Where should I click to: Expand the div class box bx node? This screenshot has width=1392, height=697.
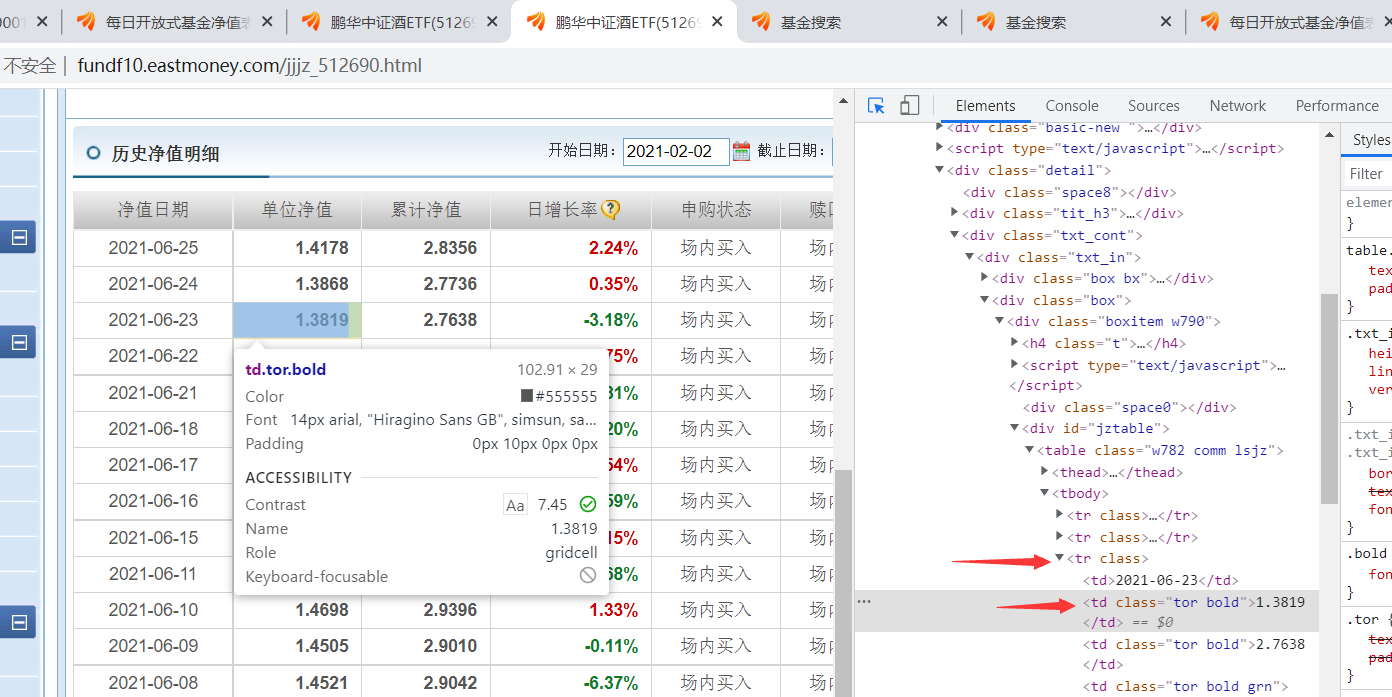[x=985, y=278]
